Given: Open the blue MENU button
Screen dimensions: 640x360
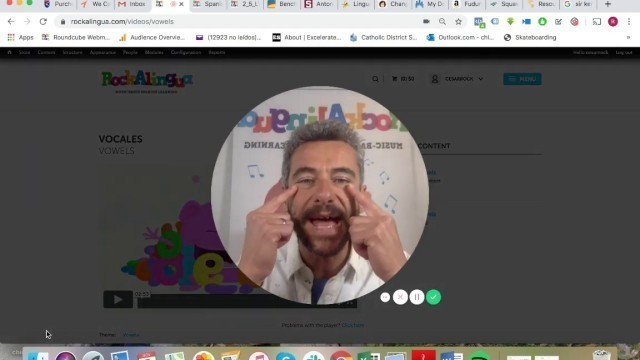Looking at the screenshot, I should [x=522, y=79].
